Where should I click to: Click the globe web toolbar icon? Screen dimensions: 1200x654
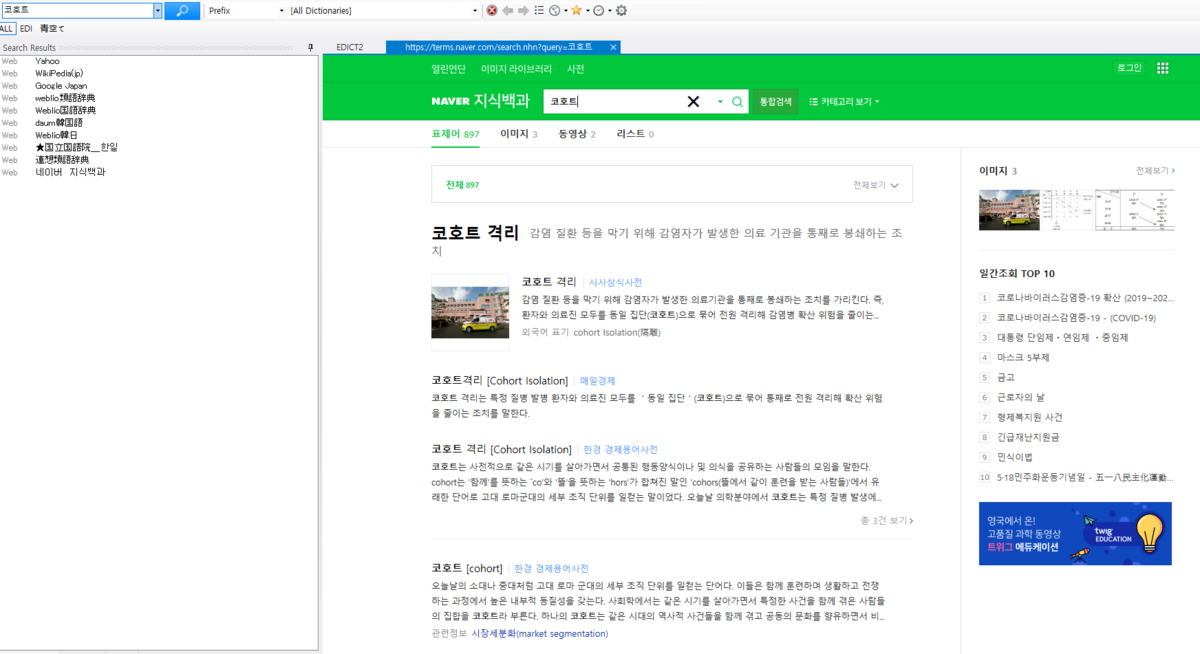[555, 10]
